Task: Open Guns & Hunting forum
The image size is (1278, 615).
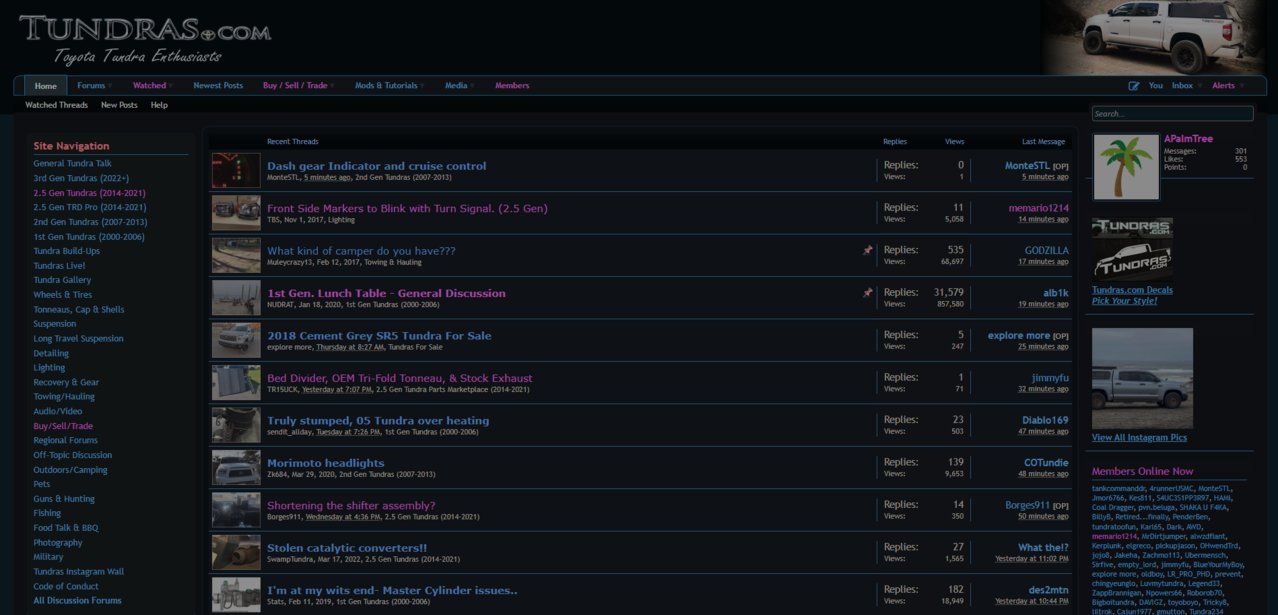Action: point(64,499)
